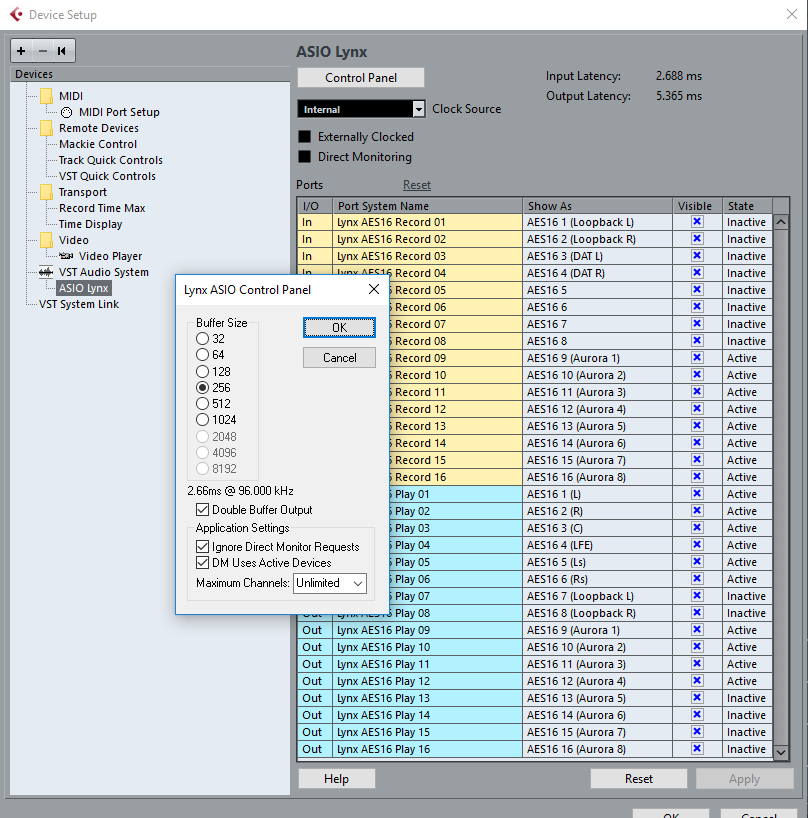Toggle visibility for Lynx AES16 Record 01

696,222
